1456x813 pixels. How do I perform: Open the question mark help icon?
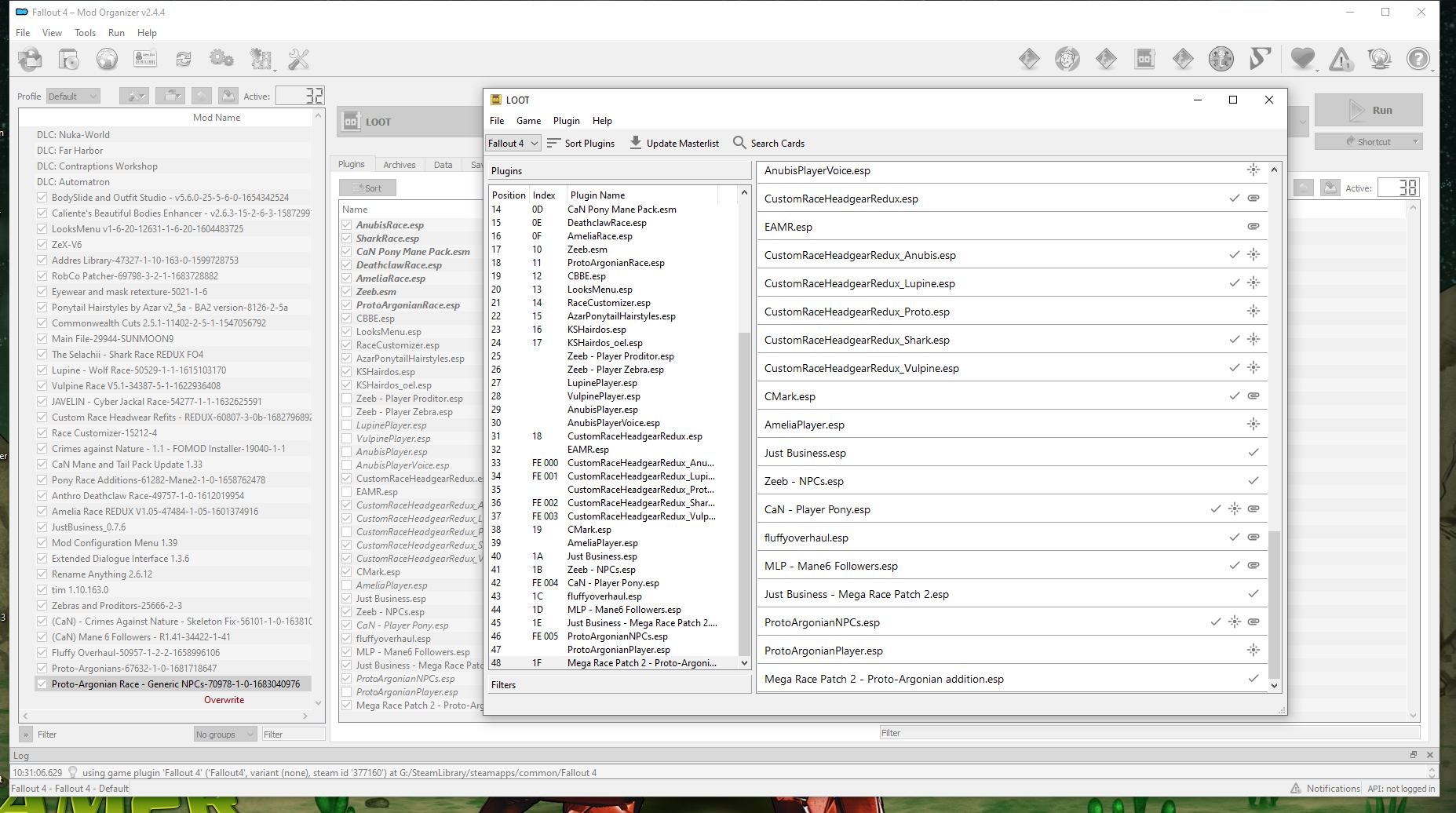click(x=1418, y=59)
